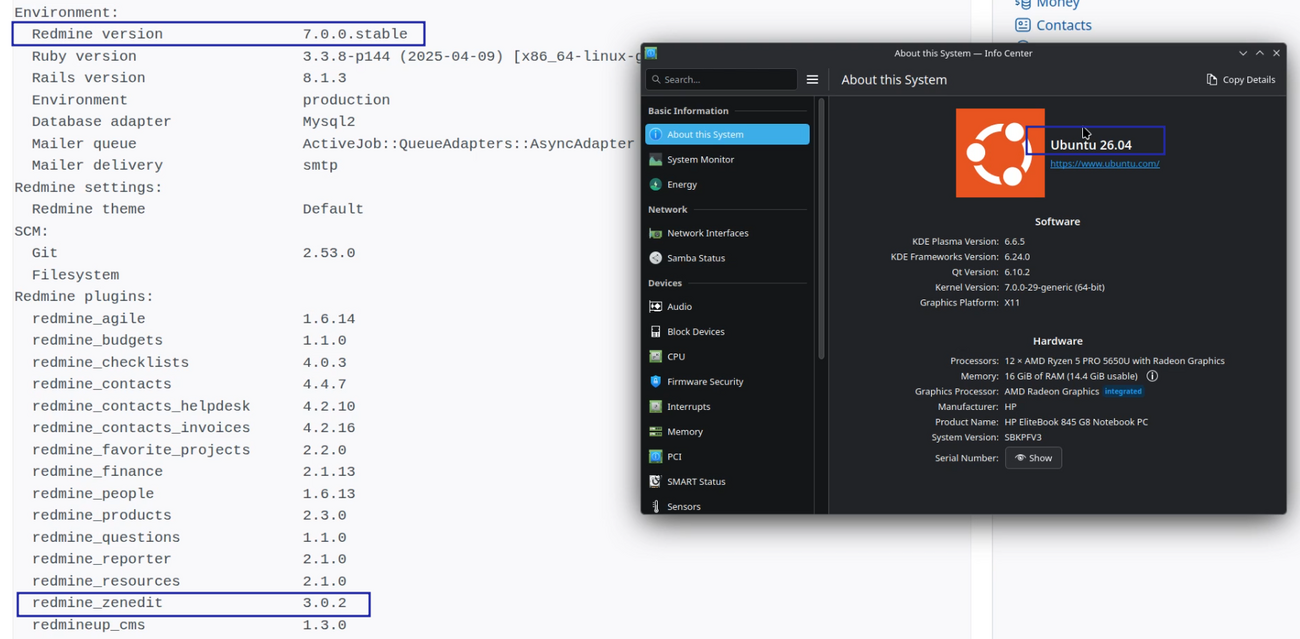Image resolution: width=1300 pixels, height=639 pixels.
Task: Select the CPU entry in the sidebar
Action: pos(727,356)
